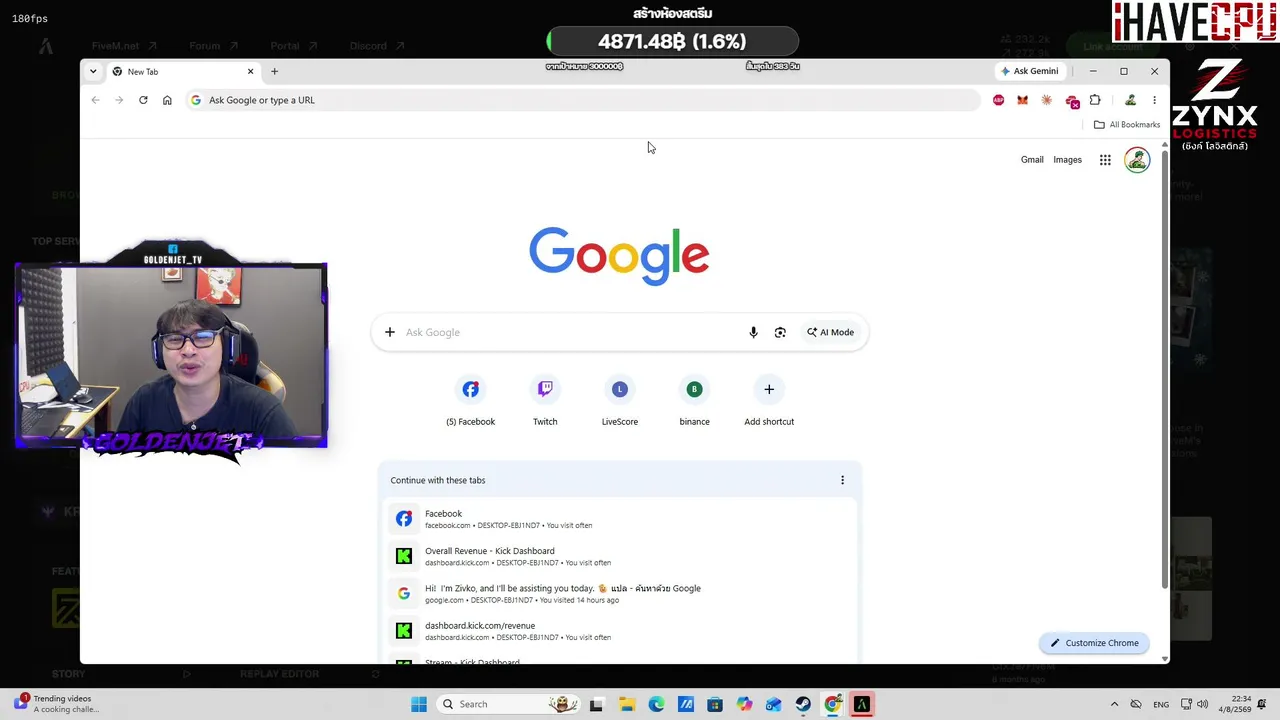
Task: Open the Facebook shortcut tile
Action: 470,401
